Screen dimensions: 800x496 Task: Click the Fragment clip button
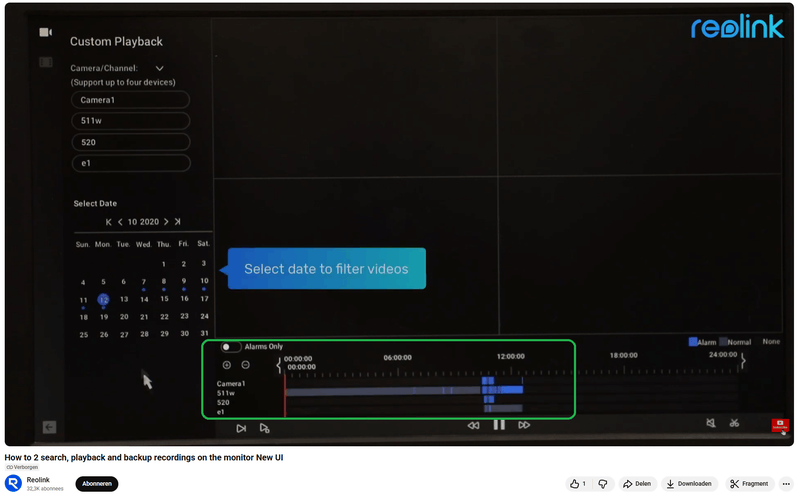point(749,484)
